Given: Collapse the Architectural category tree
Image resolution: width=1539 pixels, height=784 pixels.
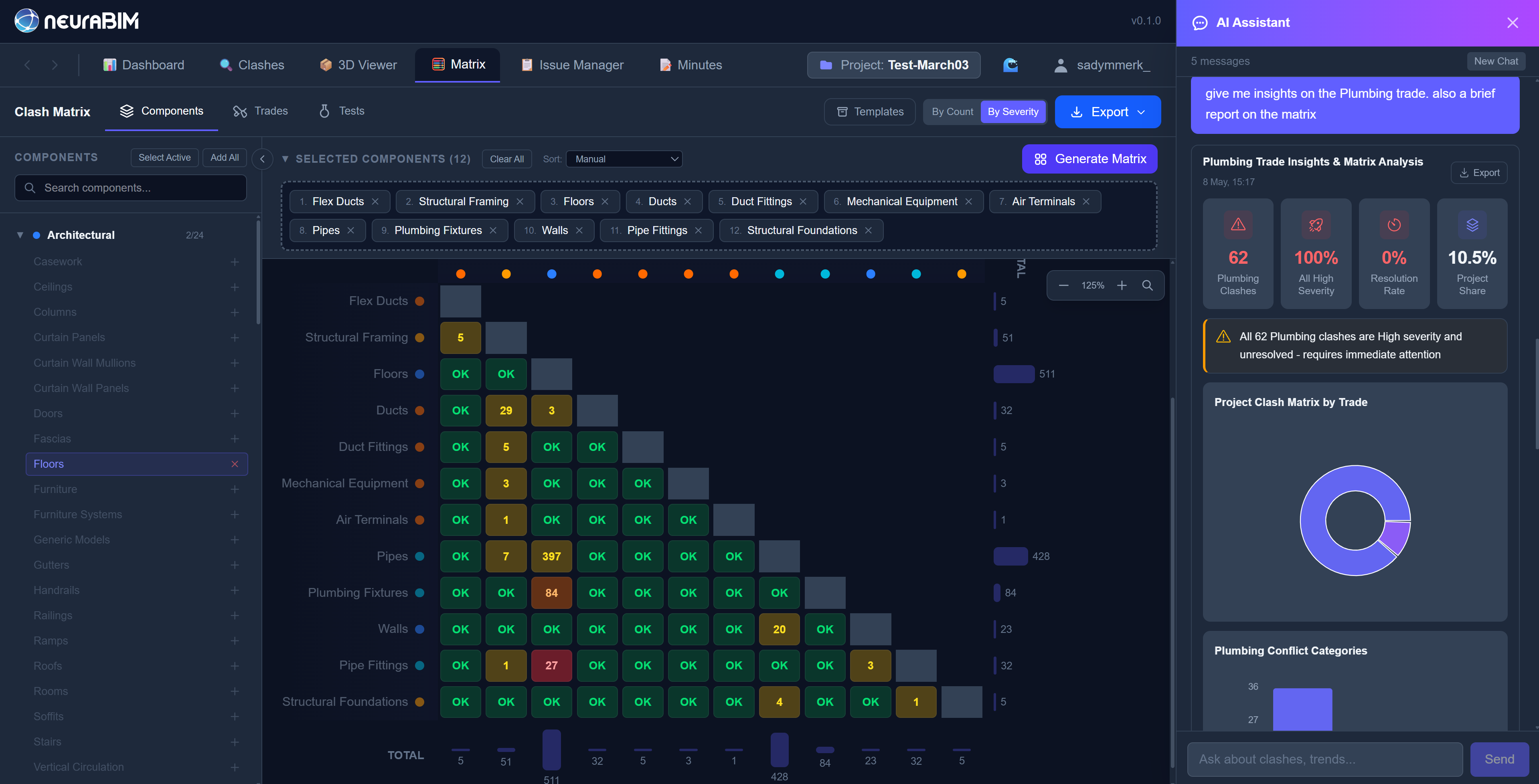Looking at the screenshot, I should click(x=20, y=235).
